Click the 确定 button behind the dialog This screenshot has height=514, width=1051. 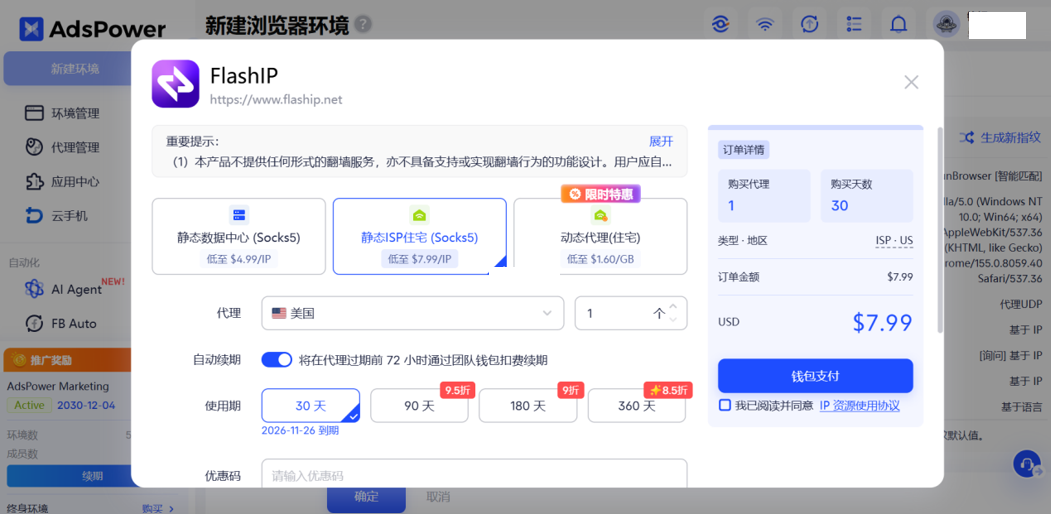pyautogui.click(x=366, y=497)
